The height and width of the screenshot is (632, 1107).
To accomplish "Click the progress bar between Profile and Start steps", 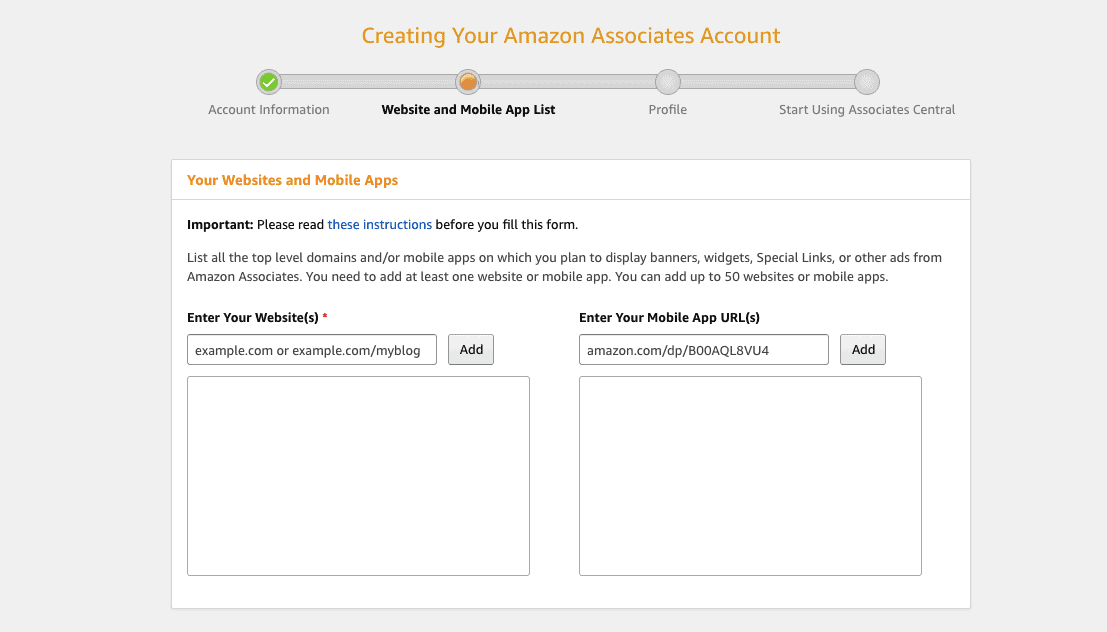I will pos(767,83).
